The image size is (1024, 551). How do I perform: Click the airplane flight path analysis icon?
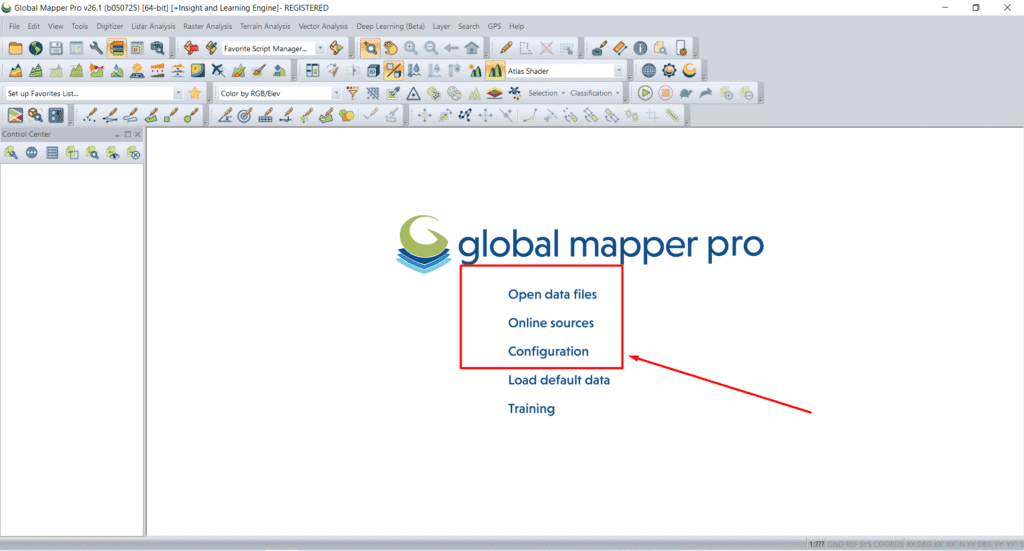[218, 71]
